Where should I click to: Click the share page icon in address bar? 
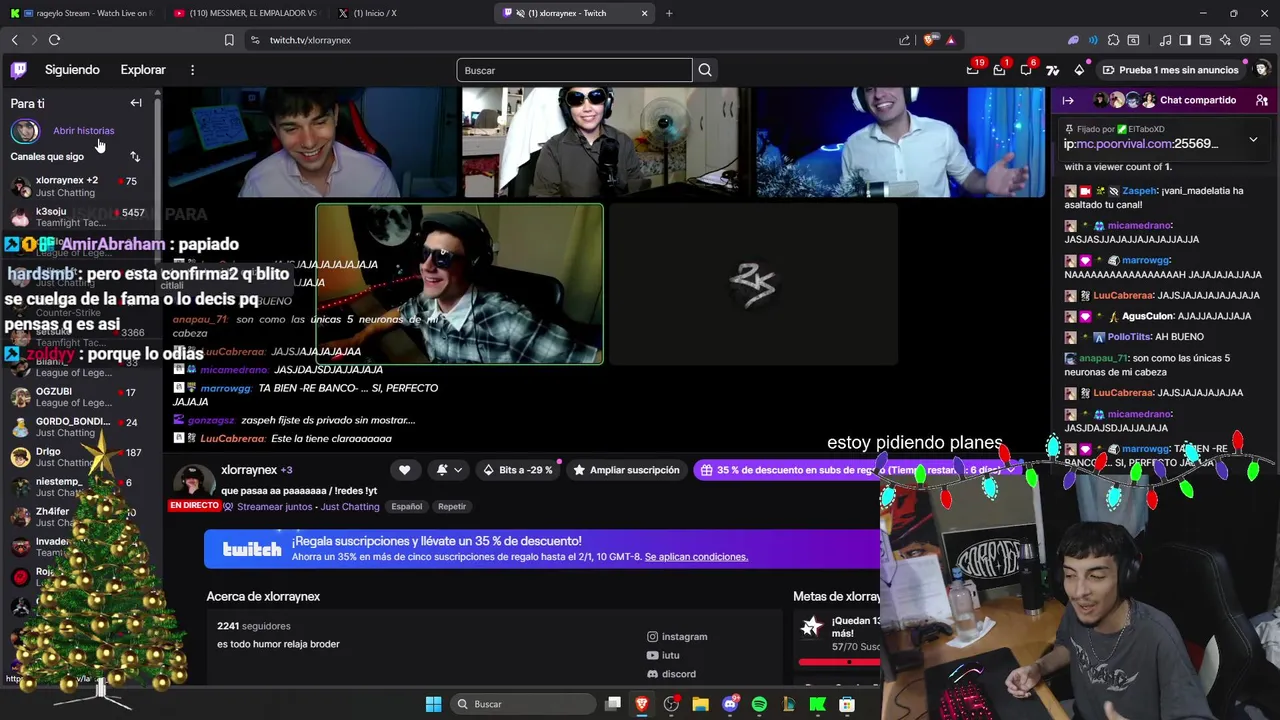coord(904,40)
